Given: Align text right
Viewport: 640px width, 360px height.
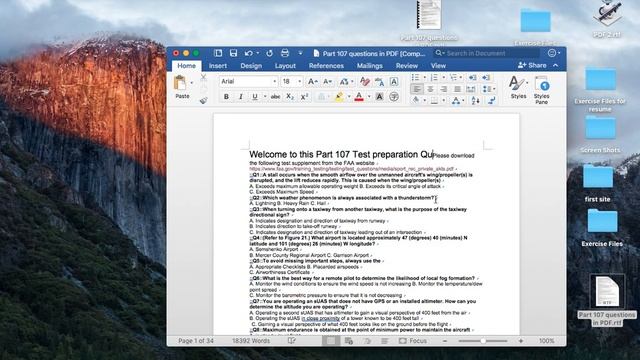Looking at the screenshot, I should pos(444,89).
